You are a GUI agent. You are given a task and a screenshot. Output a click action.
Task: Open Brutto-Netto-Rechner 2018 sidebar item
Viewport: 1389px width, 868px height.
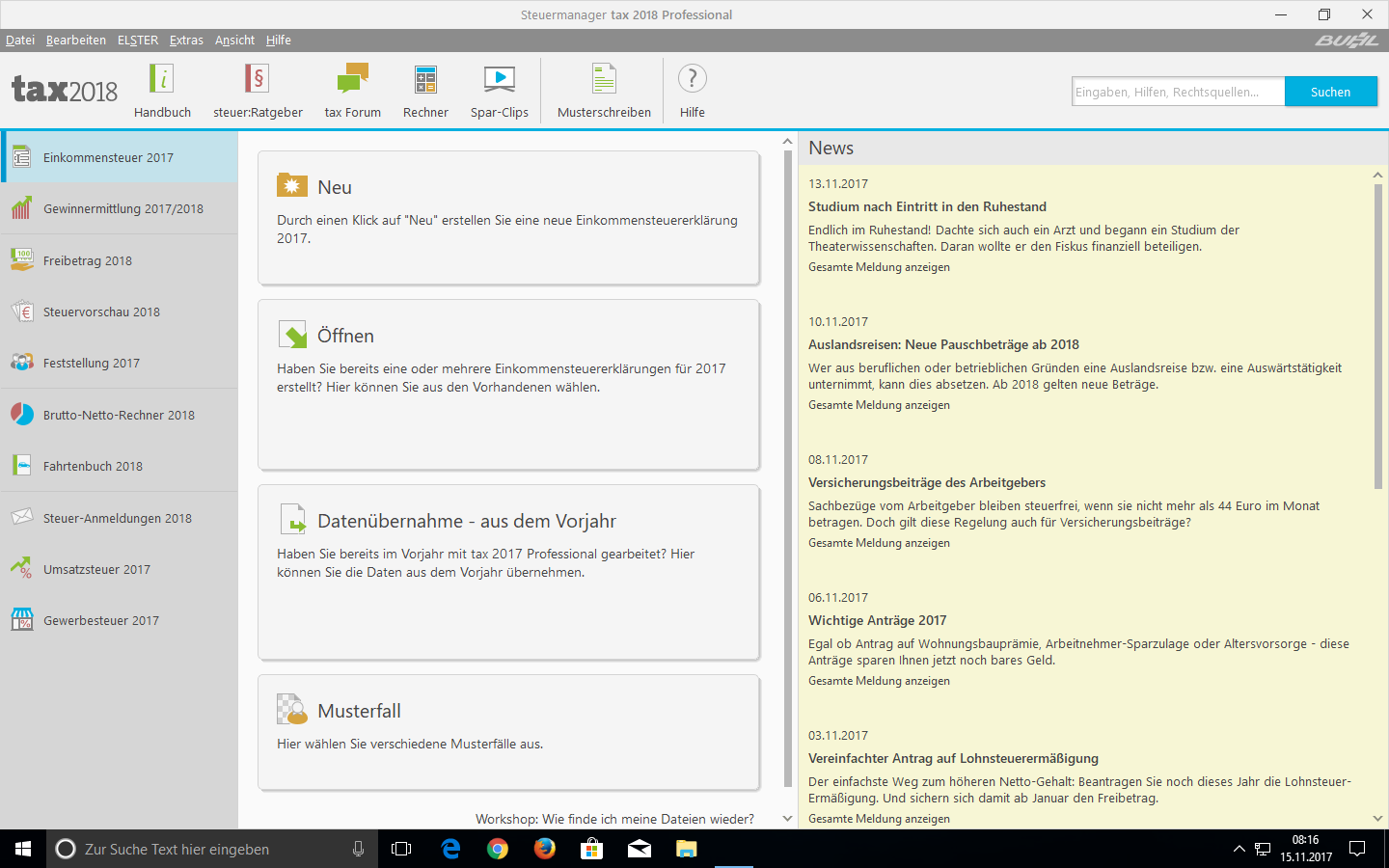[x=119, y=415]
